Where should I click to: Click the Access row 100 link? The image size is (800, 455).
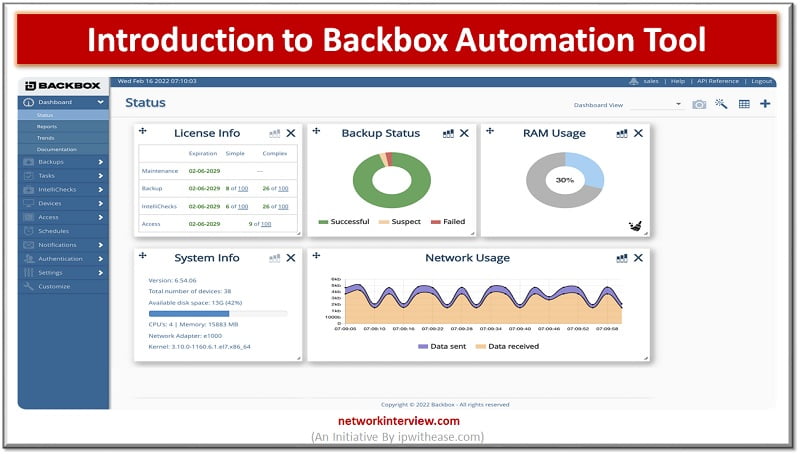pyautogui.click(x=266, y=224)
